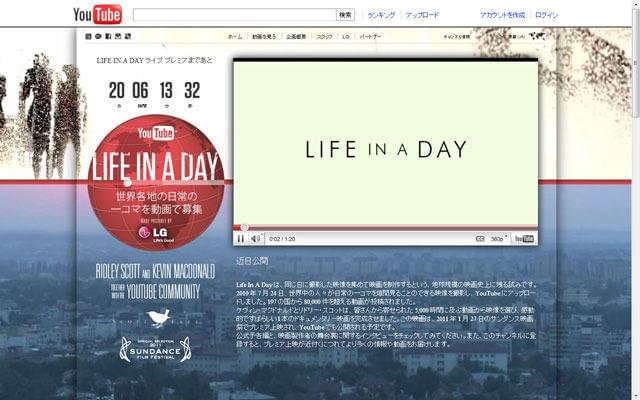The height and width of the screenshot is (400, 640).
Task: Click the fourth share icon (mail)
Action: [118, 36]
